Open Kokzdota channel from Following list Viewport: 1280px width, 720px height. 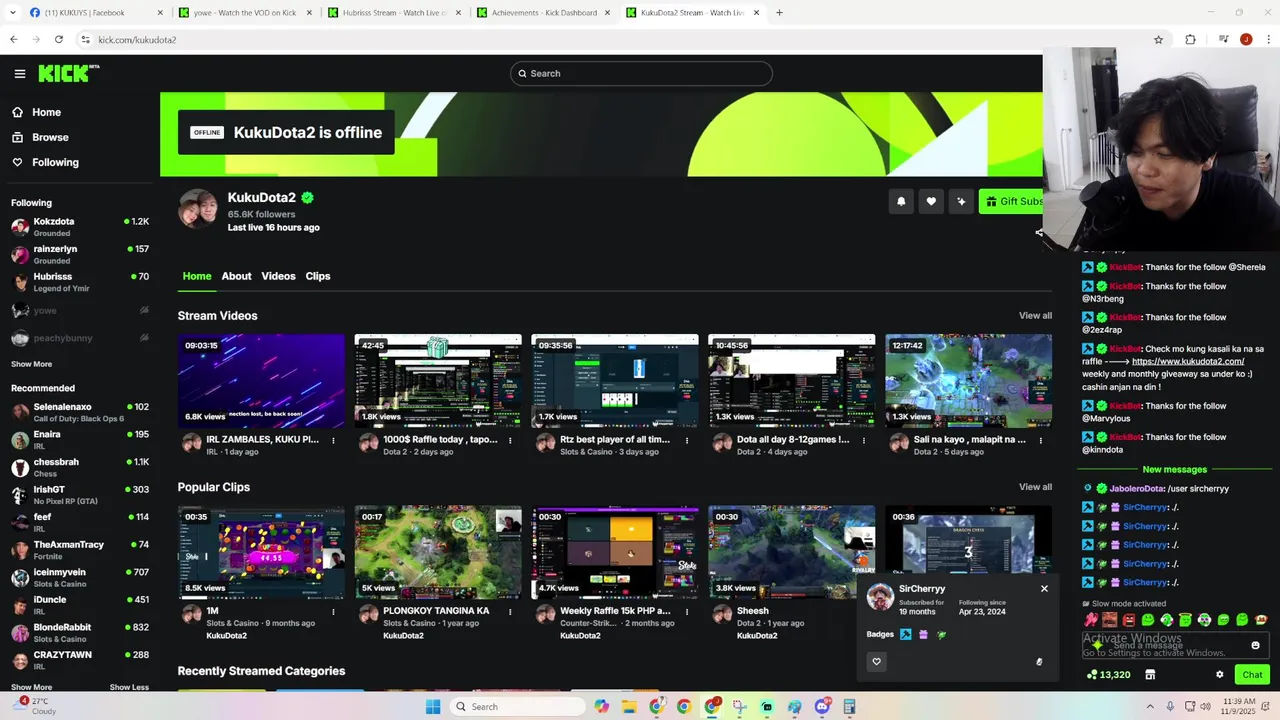(x=80, y=226)
